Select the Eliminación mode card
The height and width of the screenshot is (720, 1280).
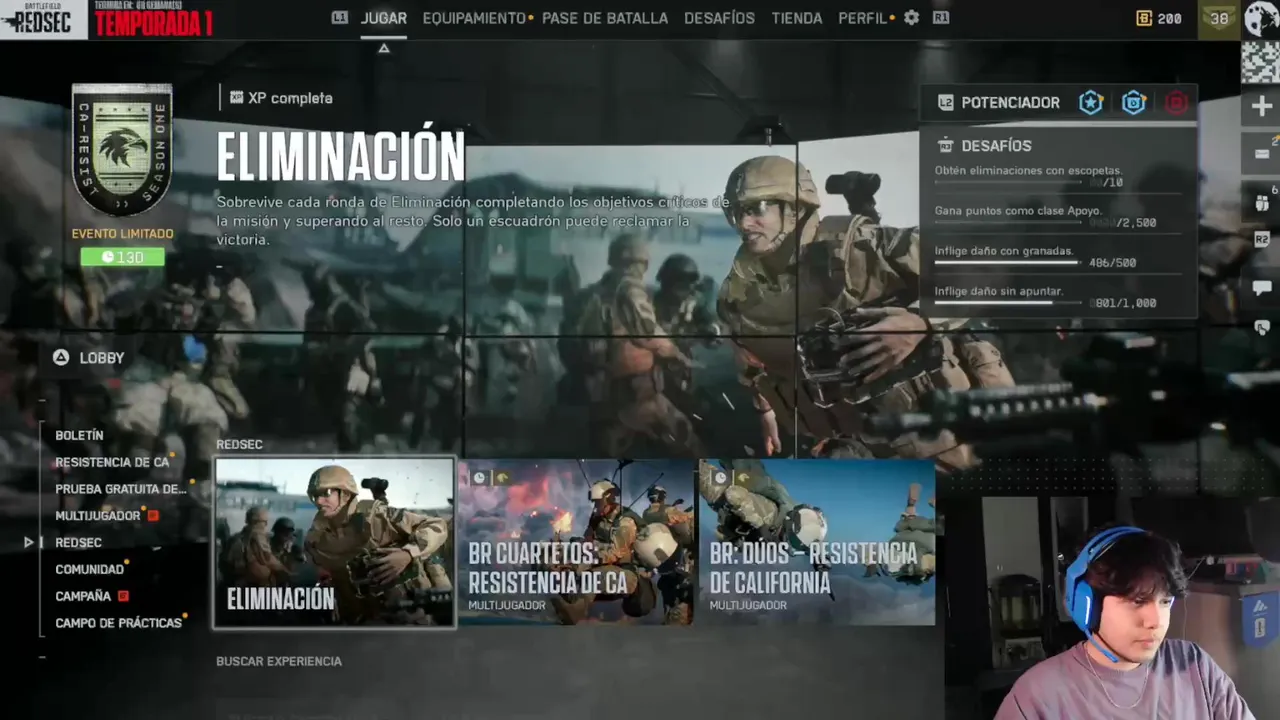335,543
